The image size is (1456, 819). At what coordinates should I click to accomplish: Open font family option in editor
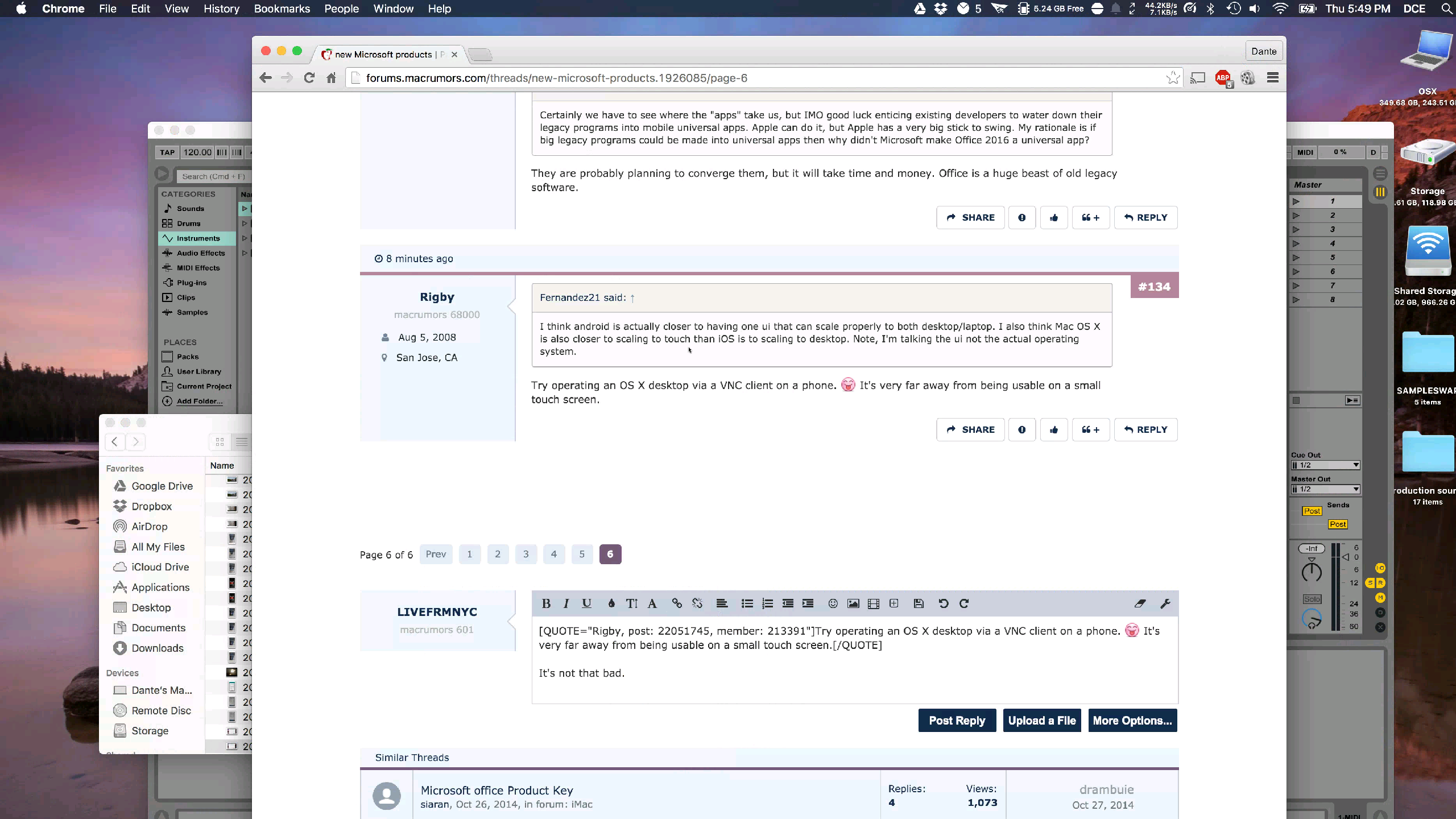pyautogui.click(x=652, y=603)
